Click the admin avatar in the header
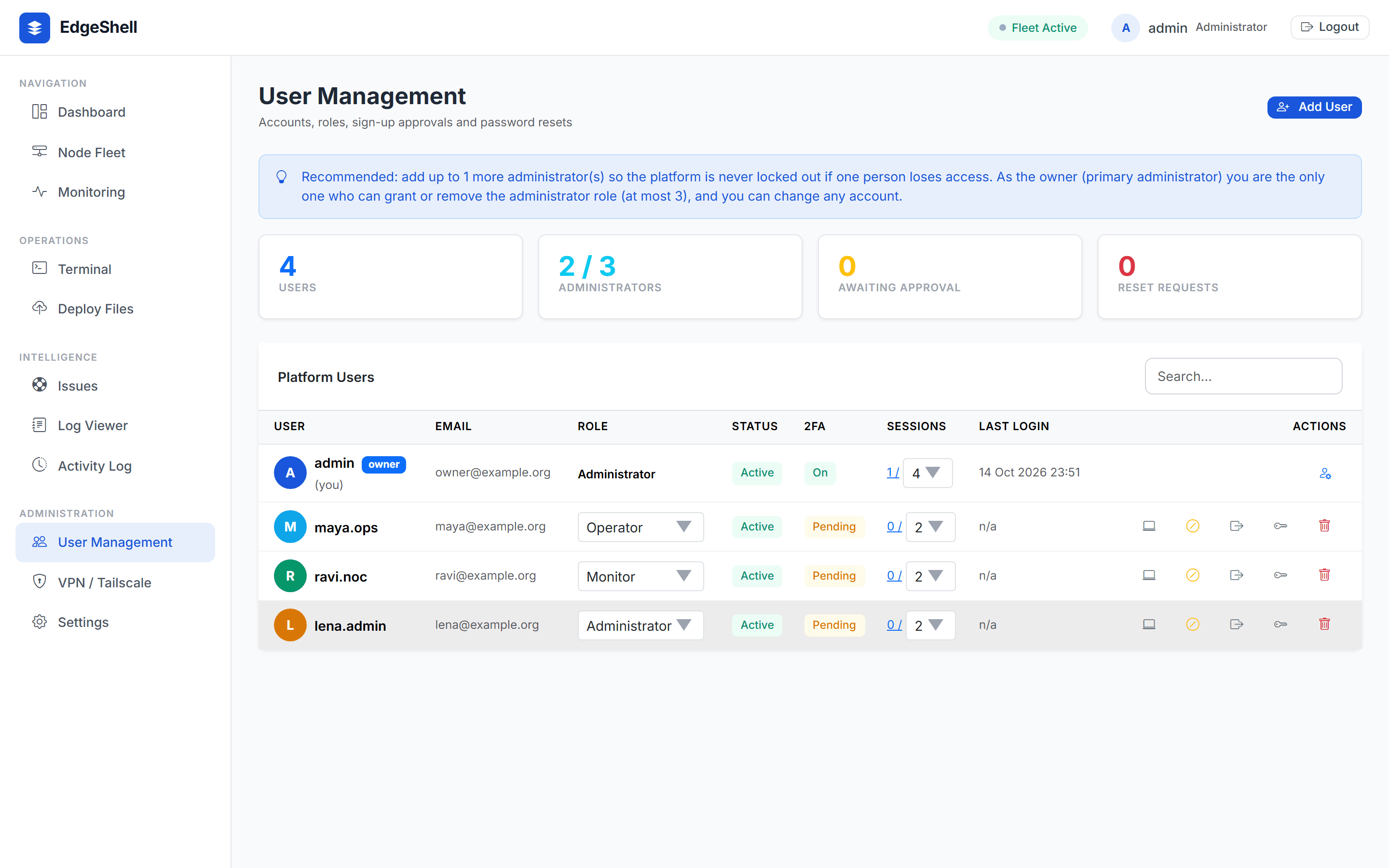Image resolution: width=1389 pixels, height=868 pixels. pos(1126,27)
